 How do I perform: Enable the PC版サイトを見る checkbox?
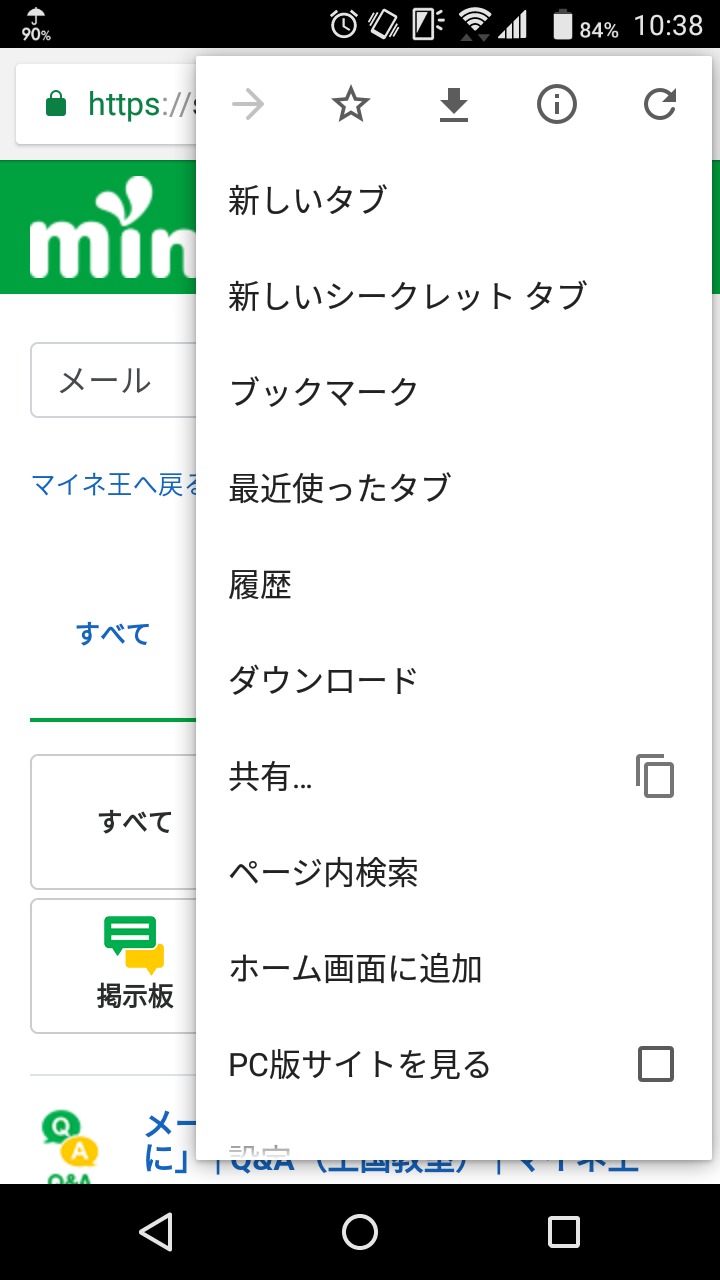656,1064
